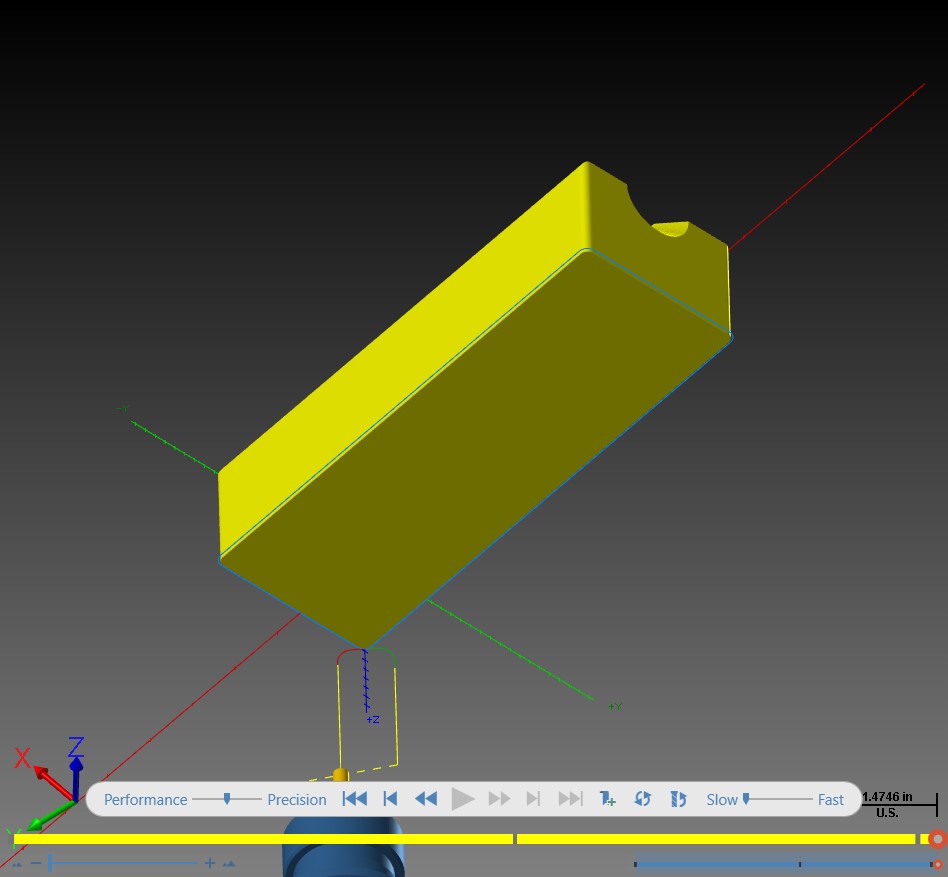The image size is (948, 877).
Task: Click the fast-forward double-arrow button
Action: (x=499, y=799)
